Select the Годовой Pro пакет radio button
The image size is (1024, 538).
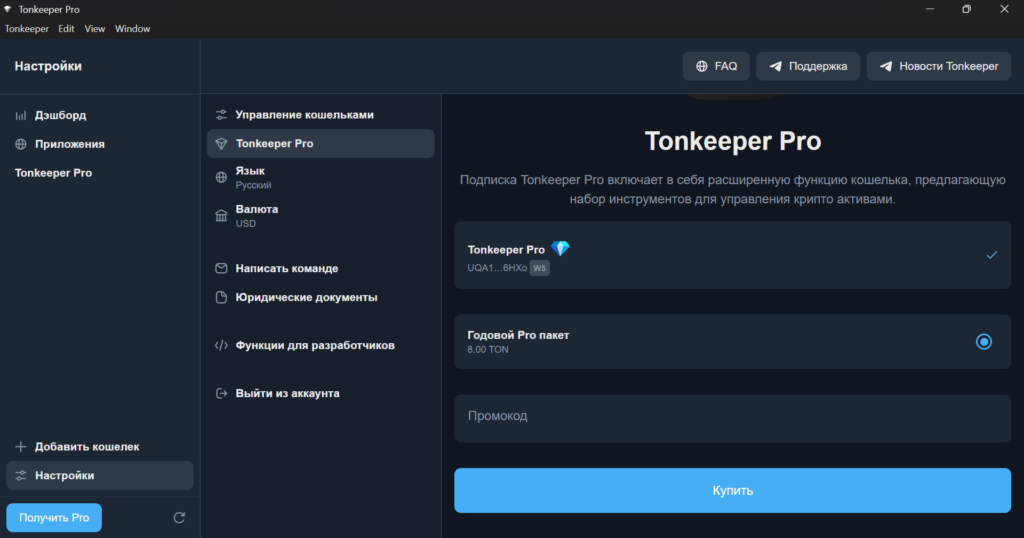click(x=983, y=342)
